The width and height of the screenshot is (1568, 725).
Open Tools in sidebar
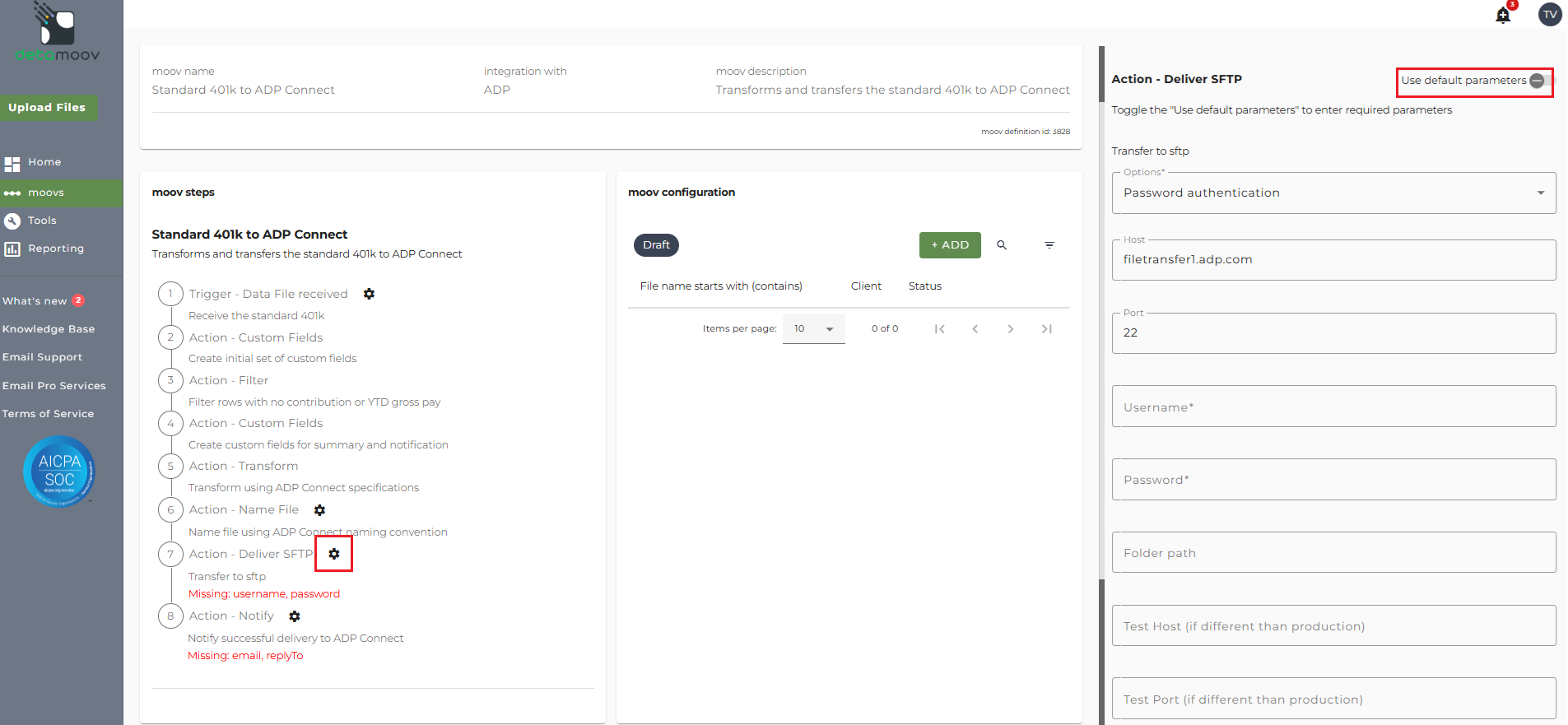coord(42,221)
